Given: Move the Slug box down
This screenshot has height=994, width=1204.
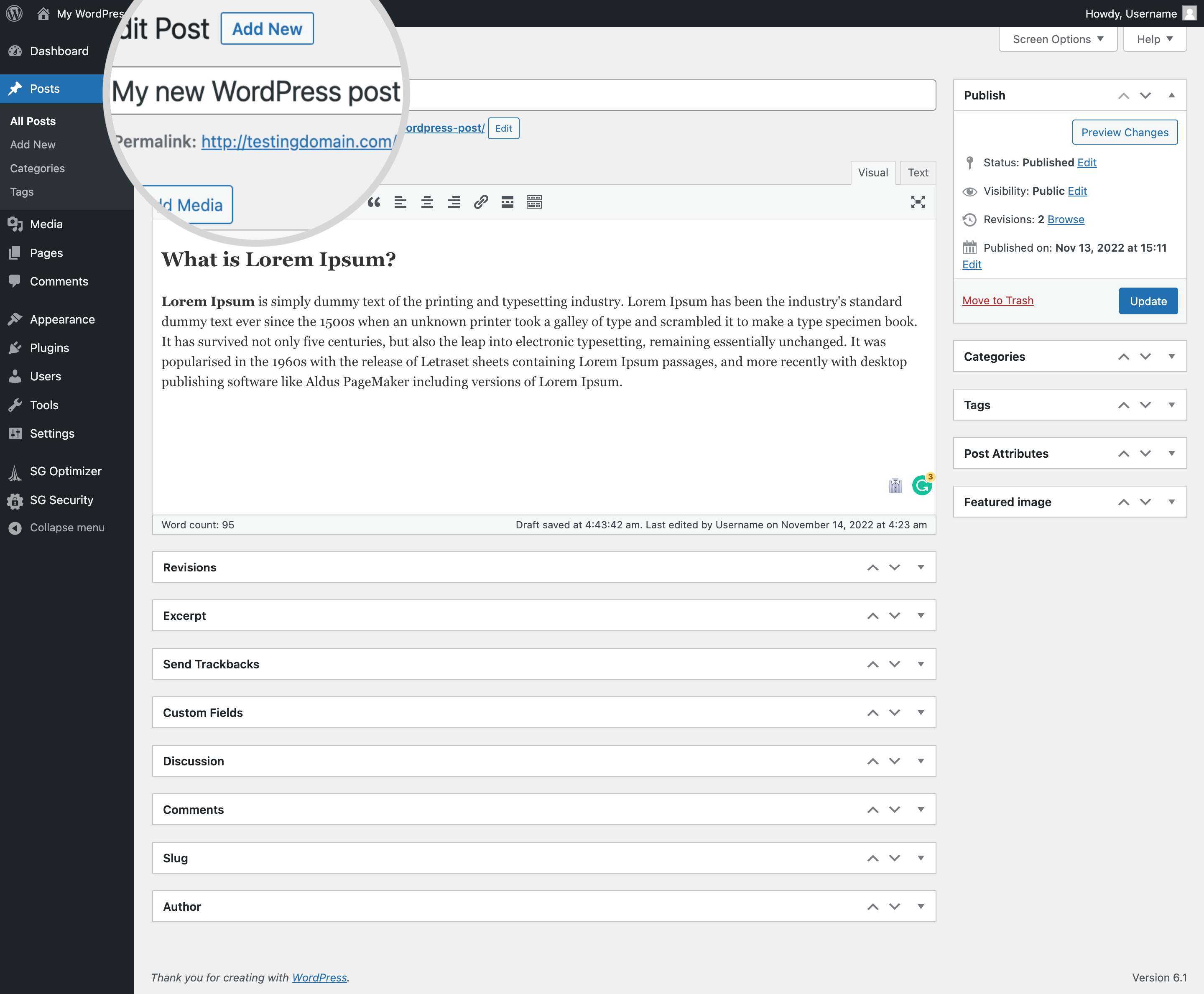Looking at the screenshot, I should (894, 858).
